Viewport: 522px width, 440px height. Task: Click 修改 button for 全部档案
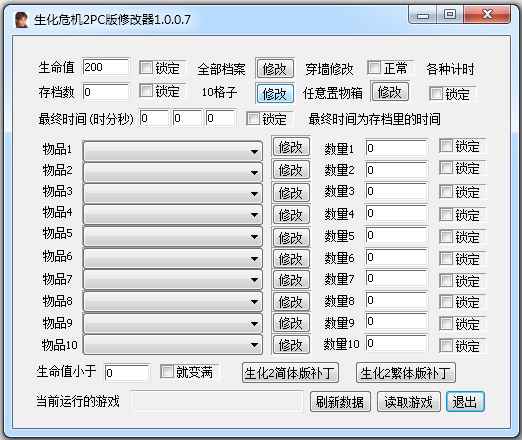pyautogui.click(x=275, y=69)
